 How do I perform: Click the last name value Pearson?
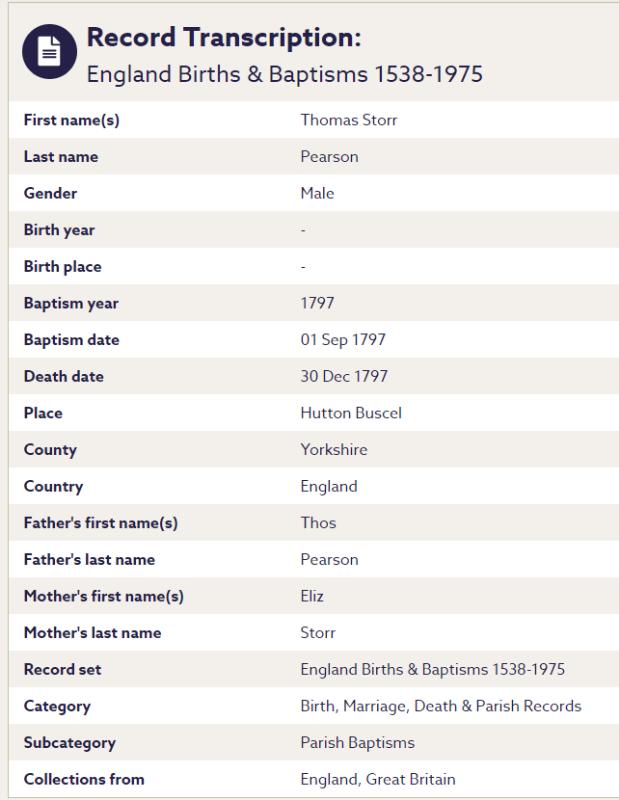click(329, 157)
